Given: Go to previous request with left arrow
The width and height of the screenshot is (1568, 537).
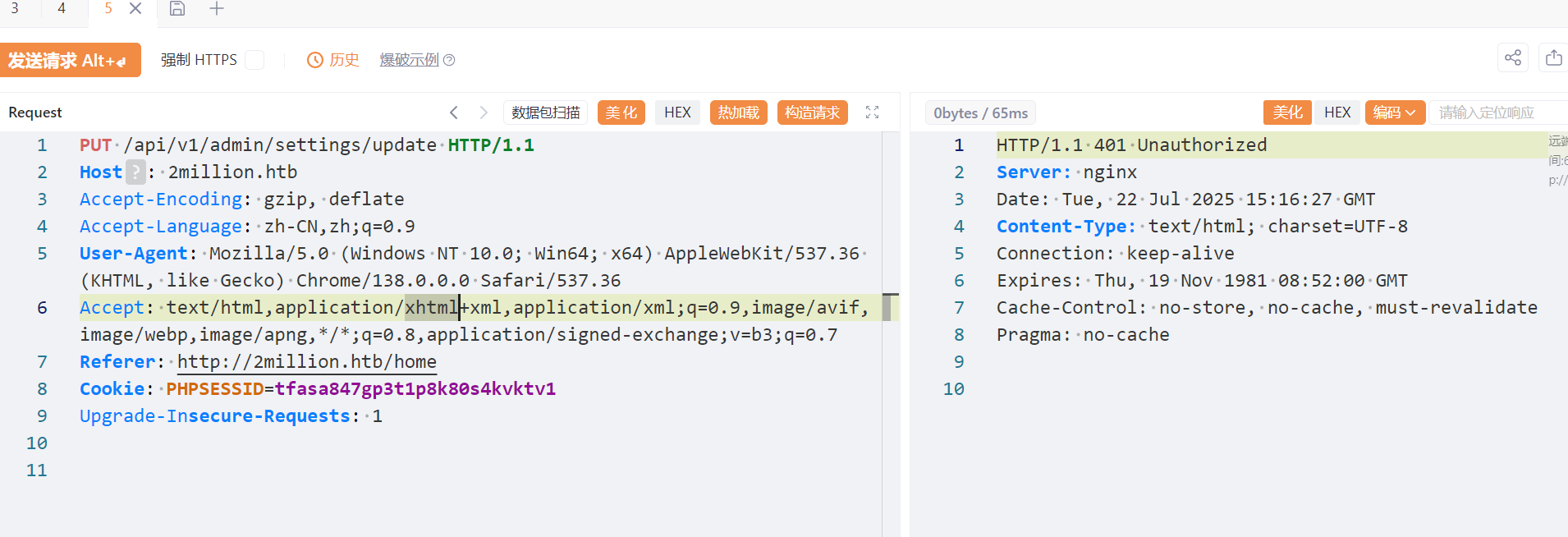Looking at the screenshot, I should click(454, 112).
